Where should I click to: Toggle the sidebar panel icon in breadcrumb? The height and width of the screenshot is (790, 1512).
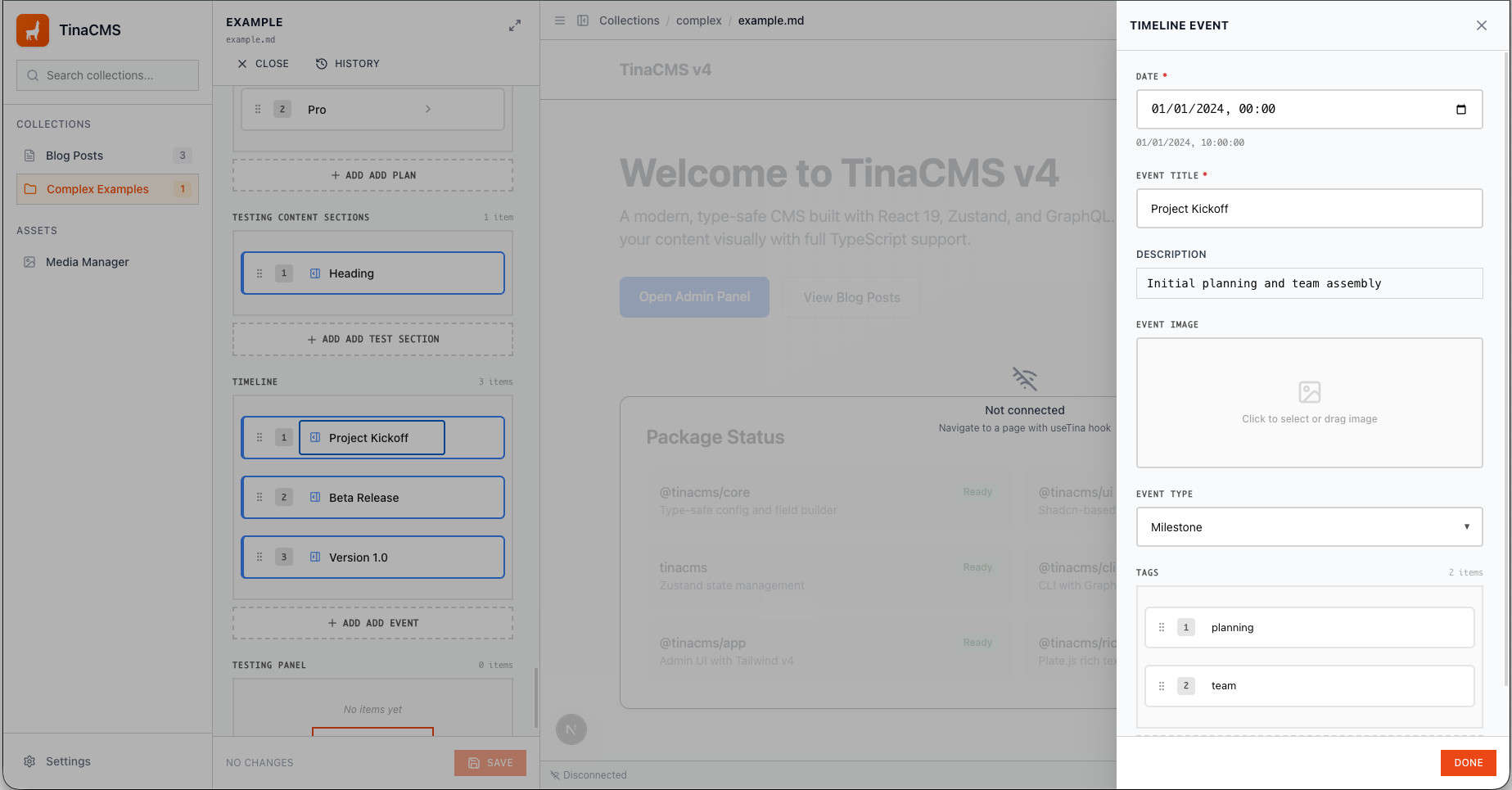click(583, 20)
